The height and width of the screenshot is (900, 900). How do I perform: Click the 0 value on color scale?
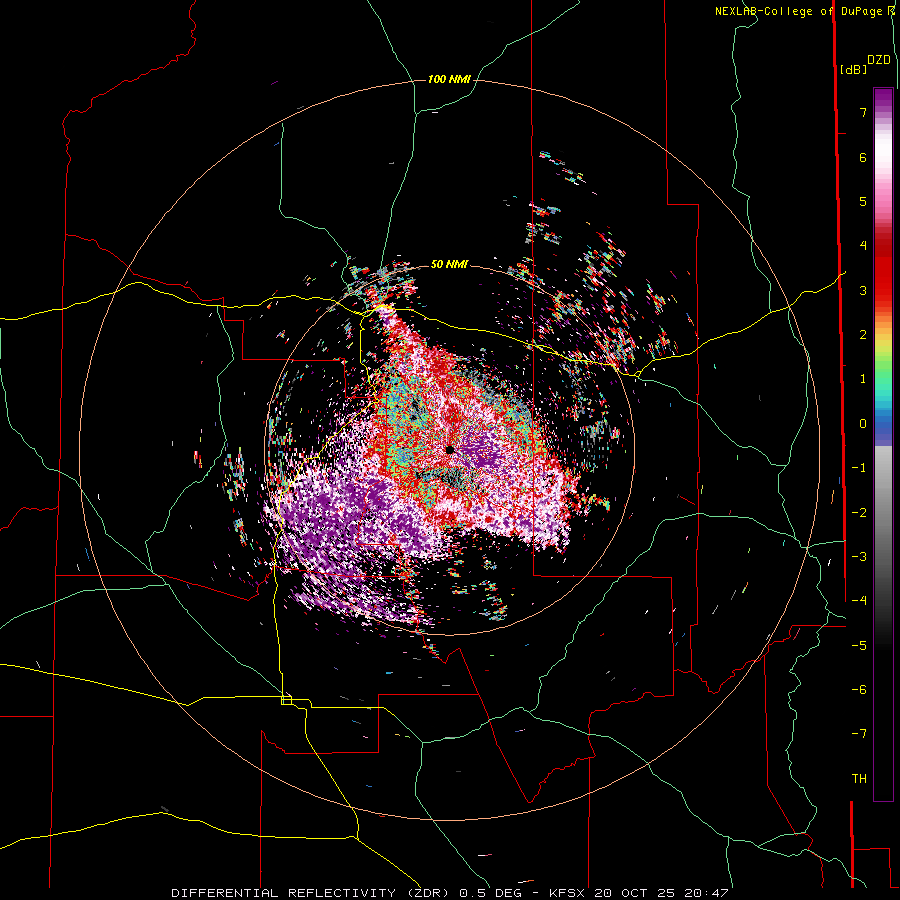click(x=863, y=424)
